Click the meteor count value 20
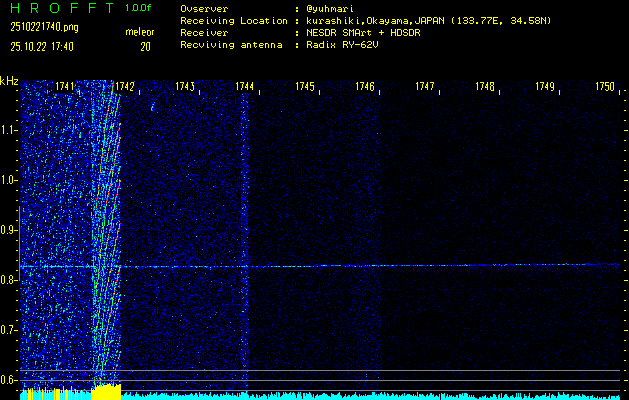 [145, 46]
